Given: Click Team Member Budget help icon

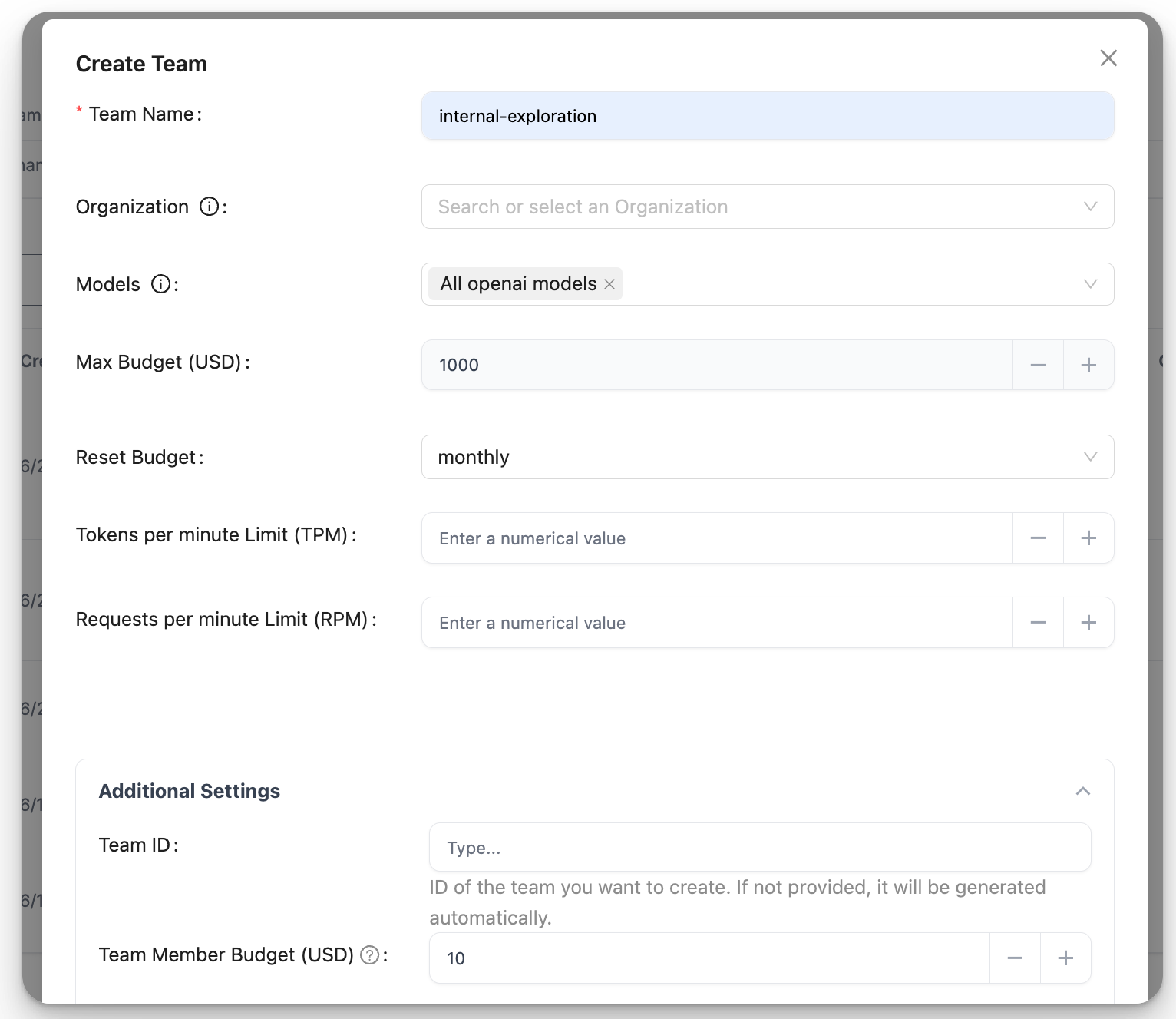Looking at the screenshot, I should pos(370,954).
